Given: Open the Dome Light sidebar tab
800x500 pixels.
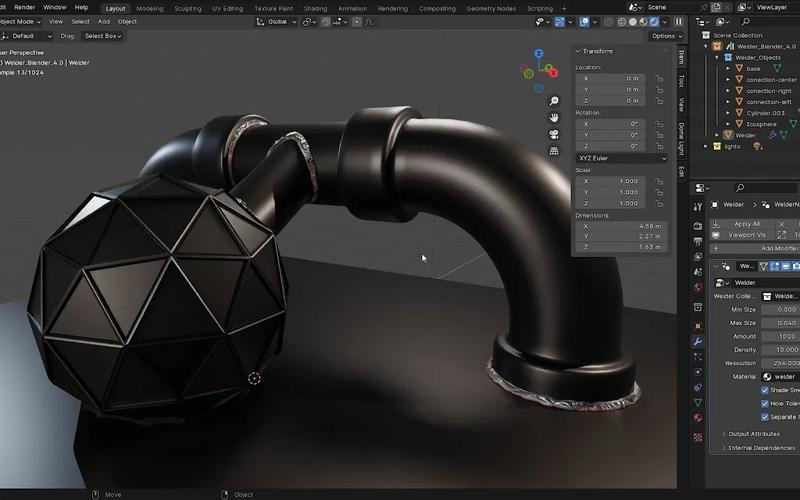Looking at the screenshot, I should pyautogui.click(x=681, y=139).
